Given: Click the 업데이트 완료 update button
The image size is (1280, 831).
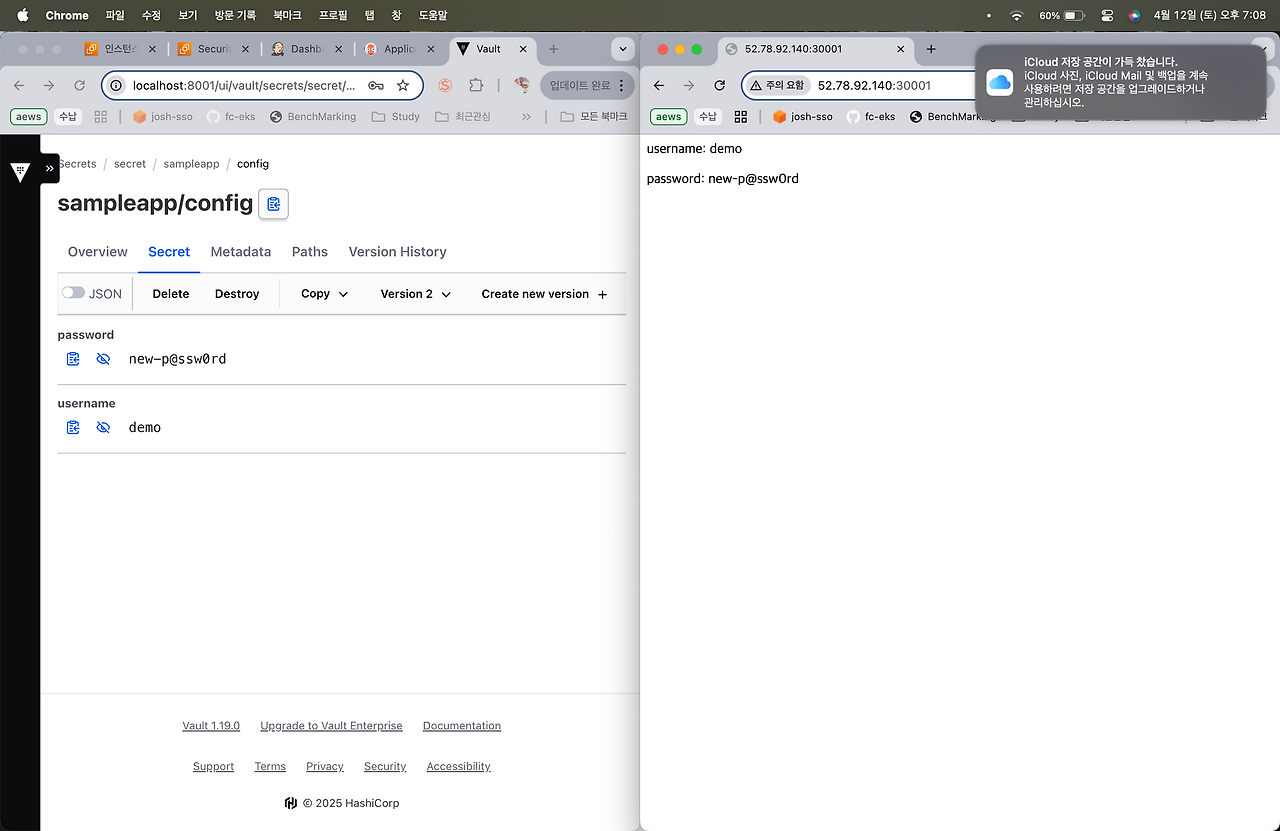Looking at the screenshot, I should pos(588,86).
